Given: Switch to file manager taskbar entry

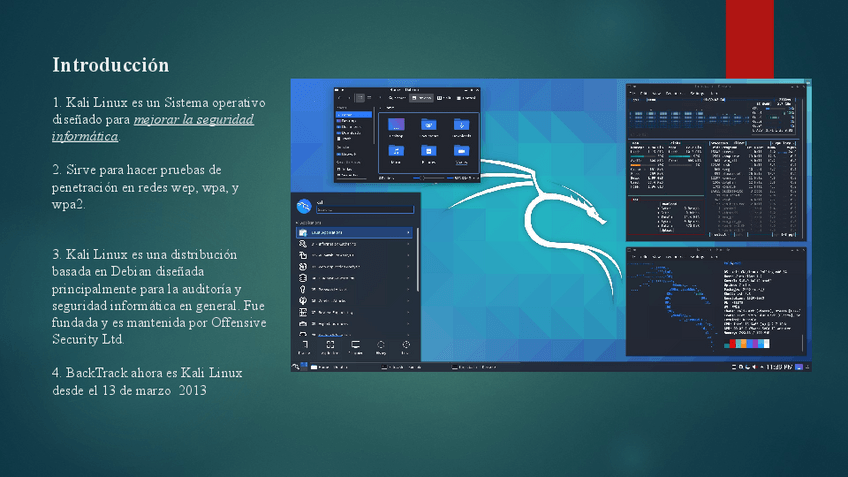Looking at the screenshot, I should [329, 367].
